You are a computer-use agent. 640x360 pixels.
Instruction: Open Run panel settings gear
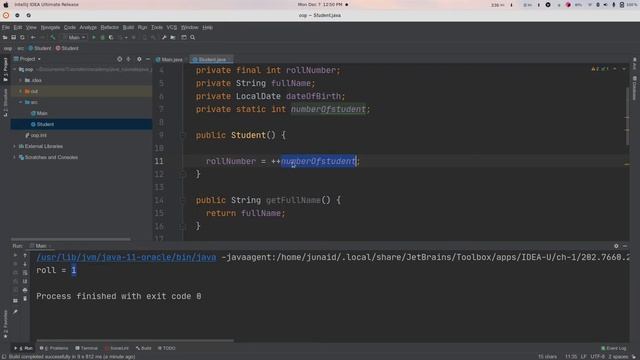(x=616, y=246)
